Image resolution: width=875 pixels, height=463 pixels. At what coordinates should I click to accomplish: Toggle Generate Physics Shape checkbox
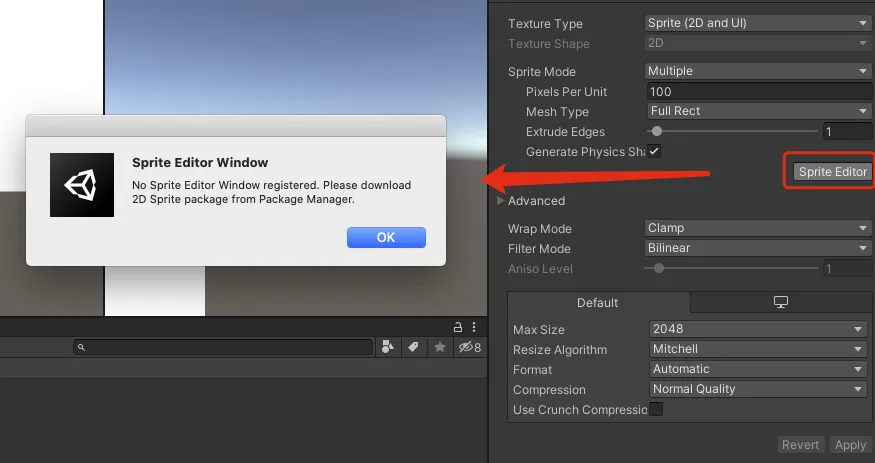(654, 151)
